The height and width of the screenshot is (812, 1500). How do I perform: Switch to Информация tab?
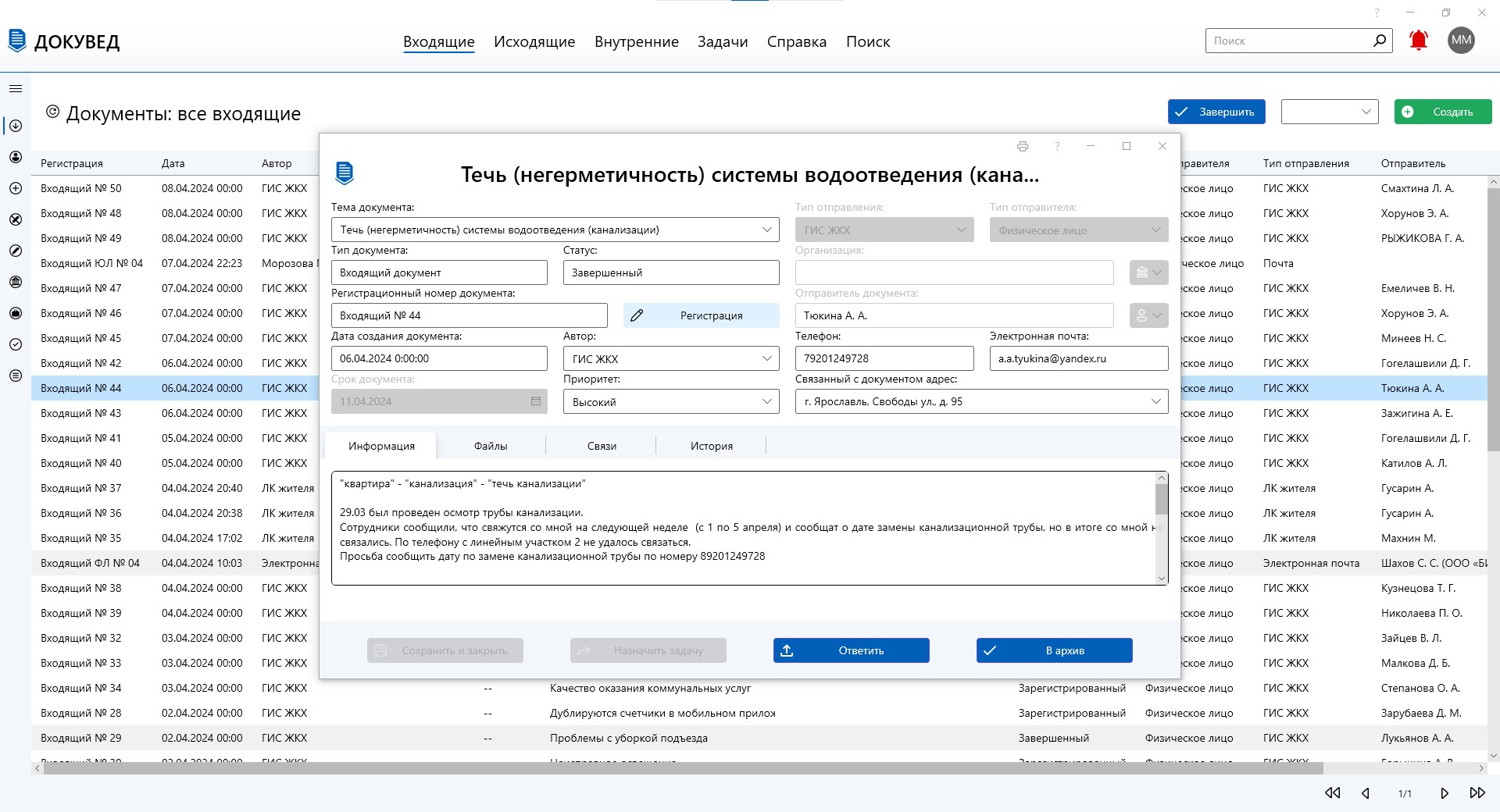[381, 446]
